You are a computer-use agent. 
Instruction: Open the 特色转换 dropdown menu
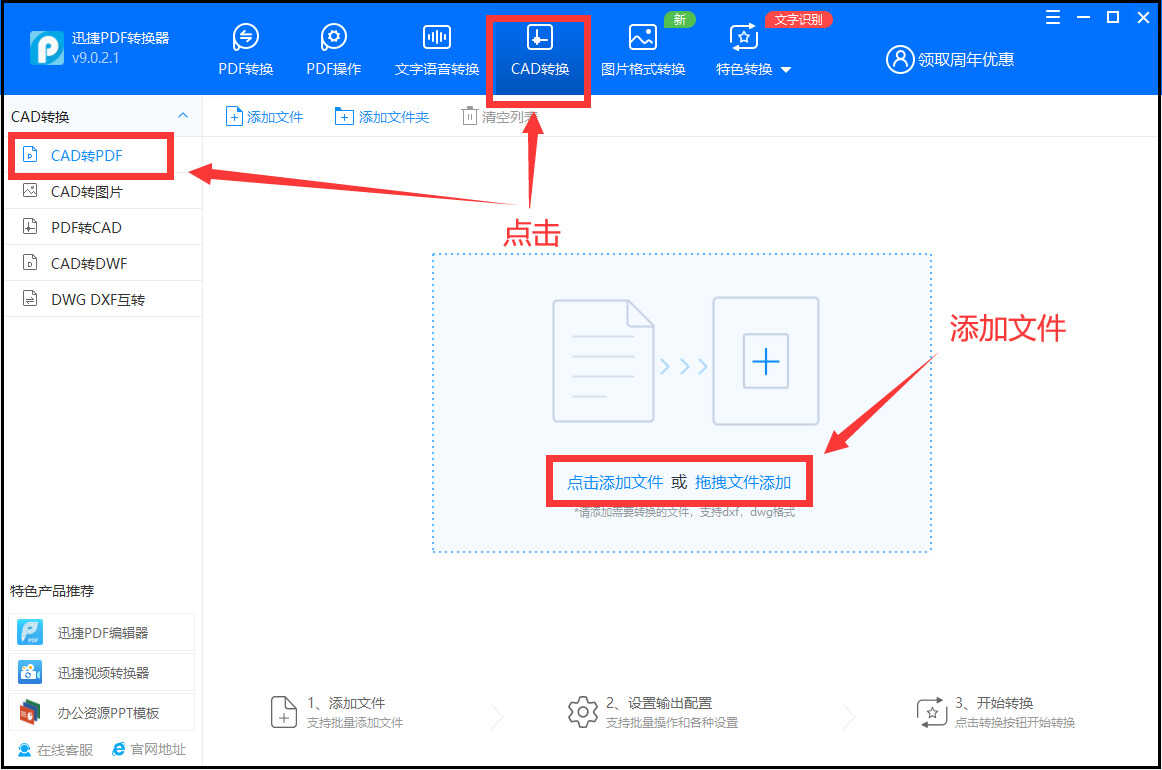(753, 50)
